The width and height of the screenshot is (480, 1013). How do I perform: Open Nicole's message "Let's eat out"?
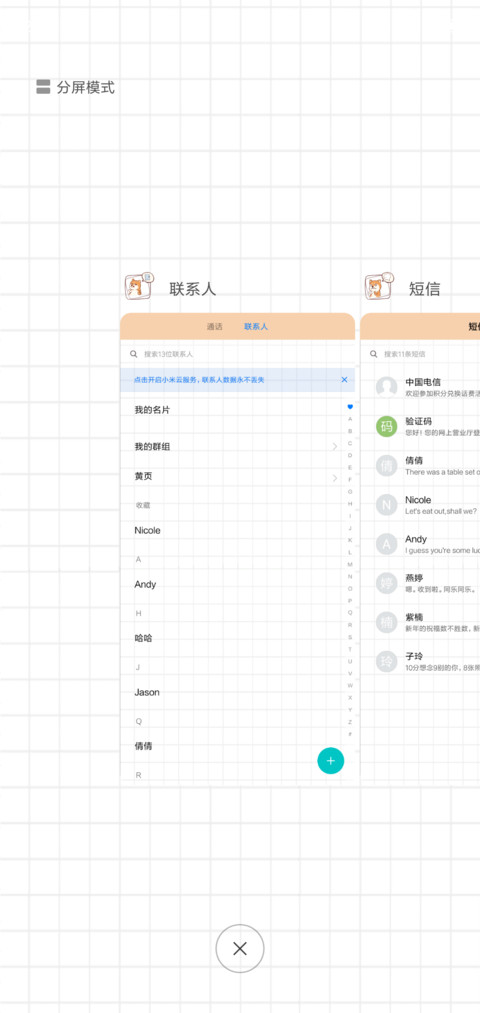tap(421, 505)
